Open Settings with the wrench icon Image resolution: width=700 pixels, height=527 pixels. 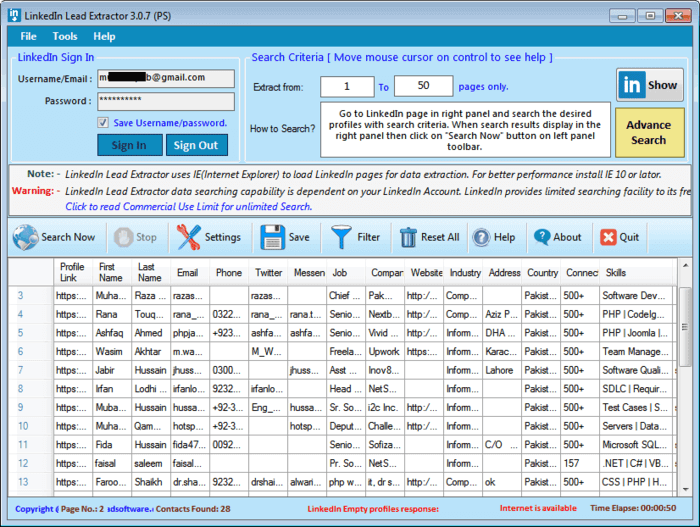tap(189, 237)
